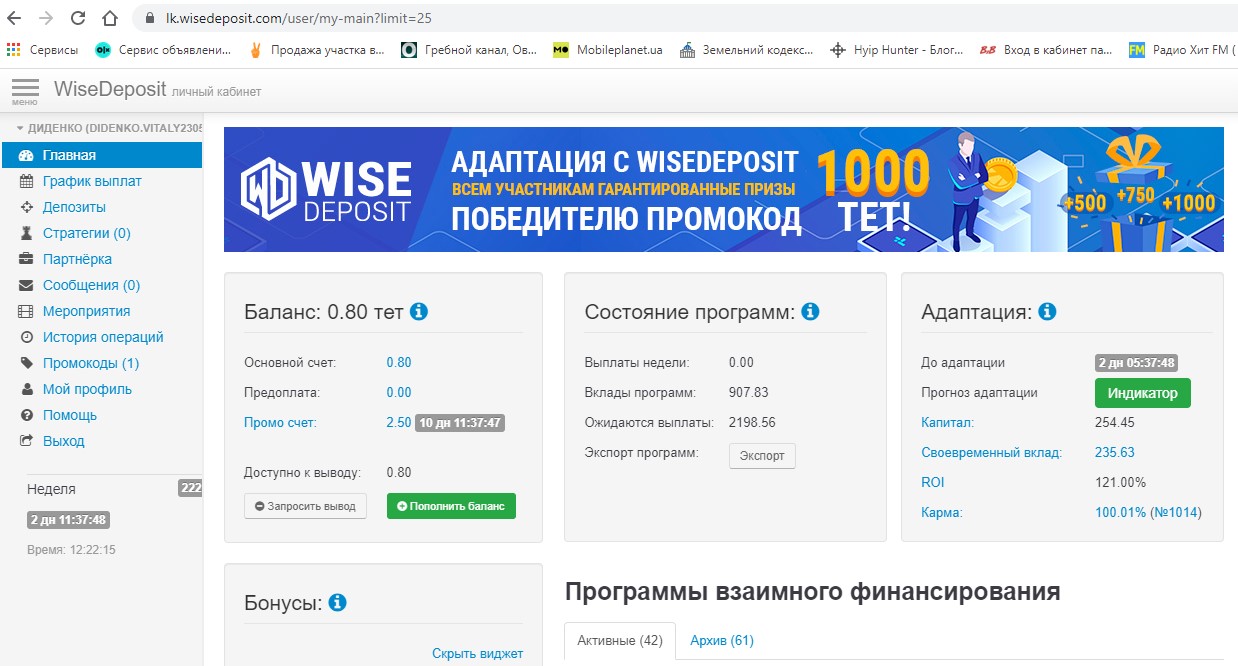Click info icon next to Адаптация
The image size is (1238, 666).
pos(1047,312)
